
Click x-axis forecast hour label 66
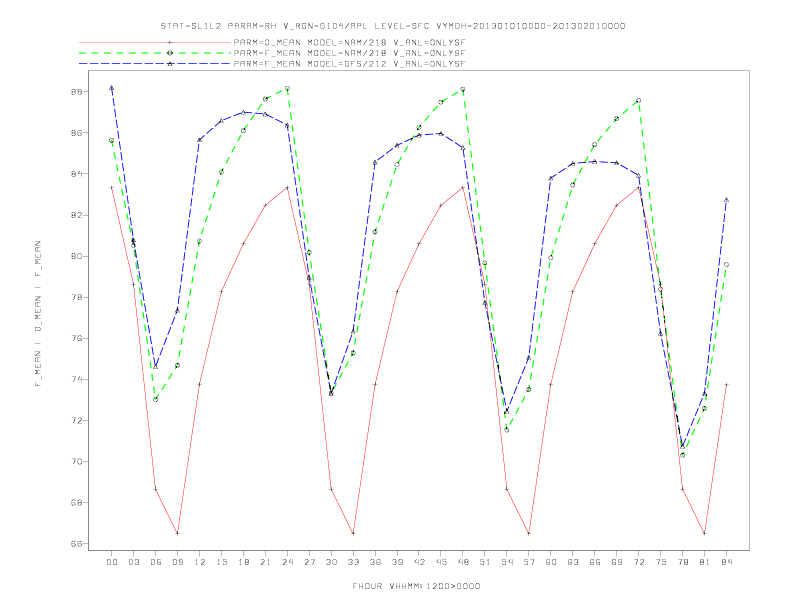coord(595,562)
